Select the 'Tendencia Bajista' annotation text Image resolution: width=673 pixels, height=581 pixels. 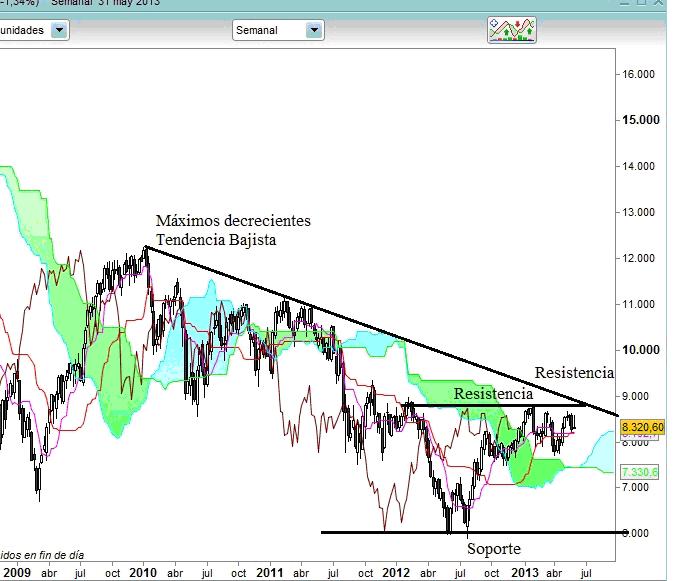216,239
